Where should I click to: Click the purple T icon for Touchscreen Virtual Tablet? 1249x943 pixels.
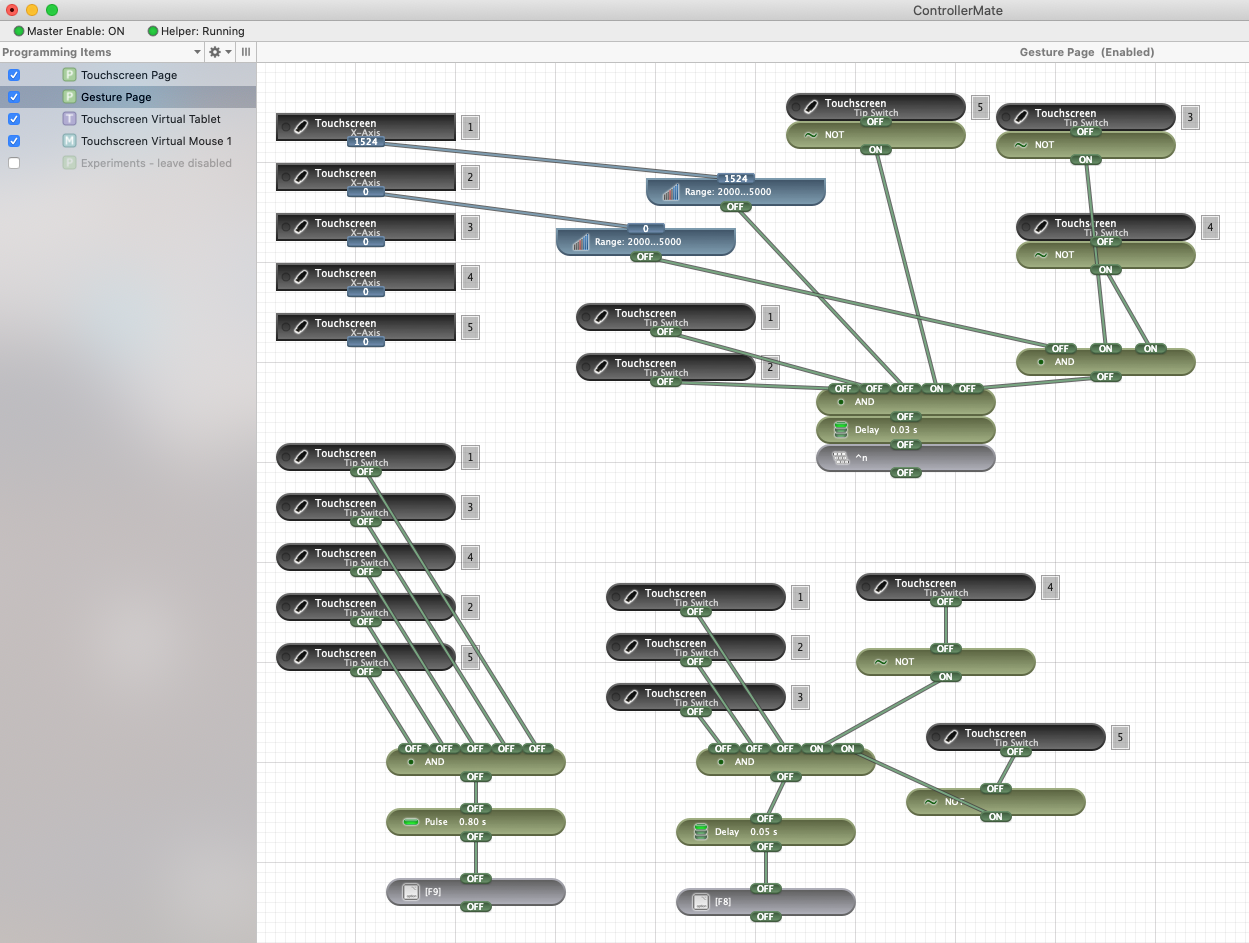[x=70, y=119]
